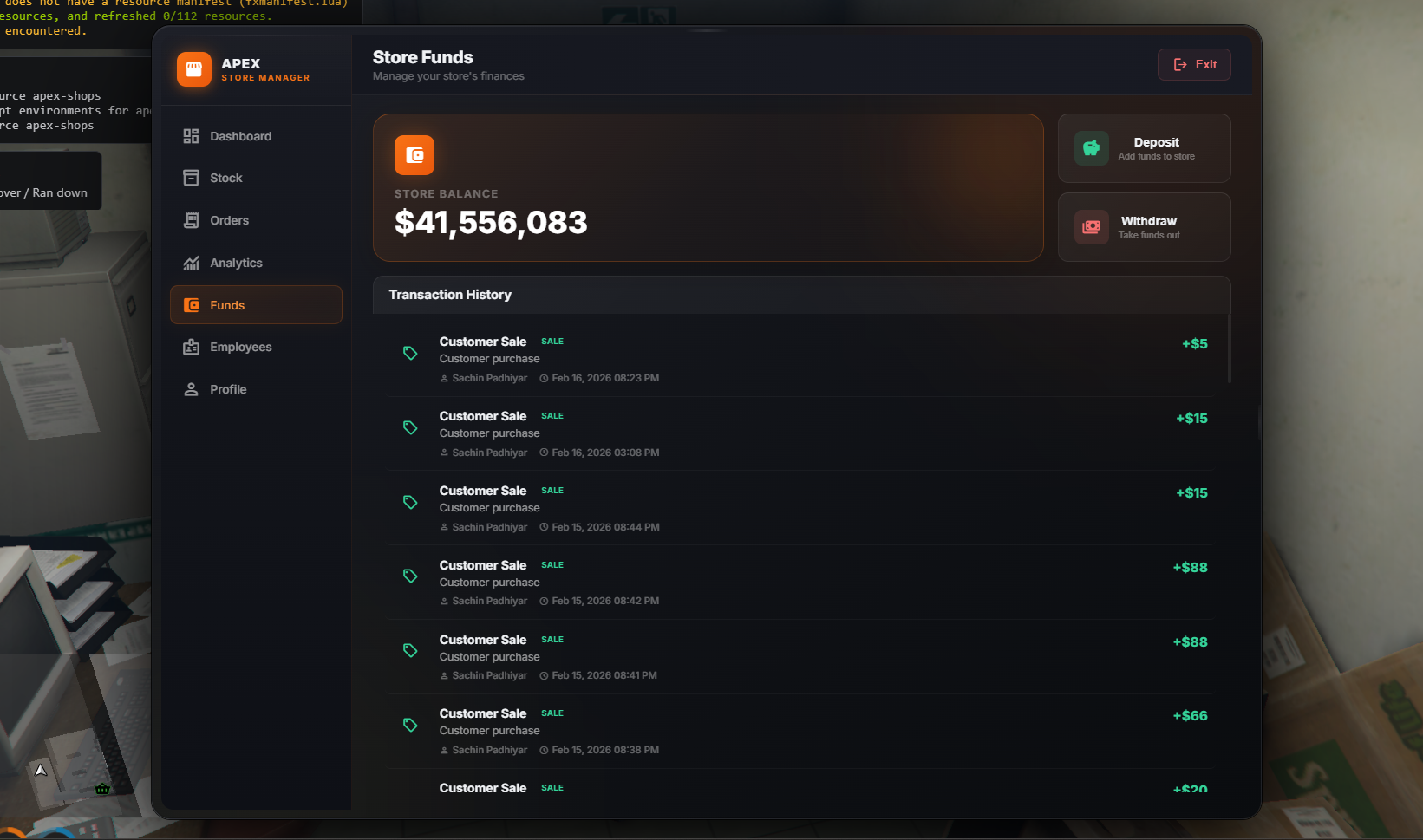The image size is (1423, 840).
Task: Click the Orders receipt icon
Action: [x=192, y=220]
